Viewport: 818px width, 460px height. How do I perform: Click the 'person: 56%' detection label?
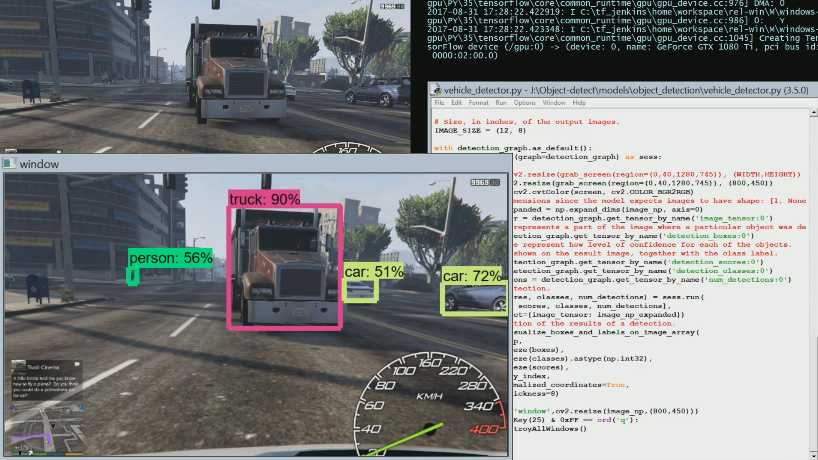click(x=170, y=258)
